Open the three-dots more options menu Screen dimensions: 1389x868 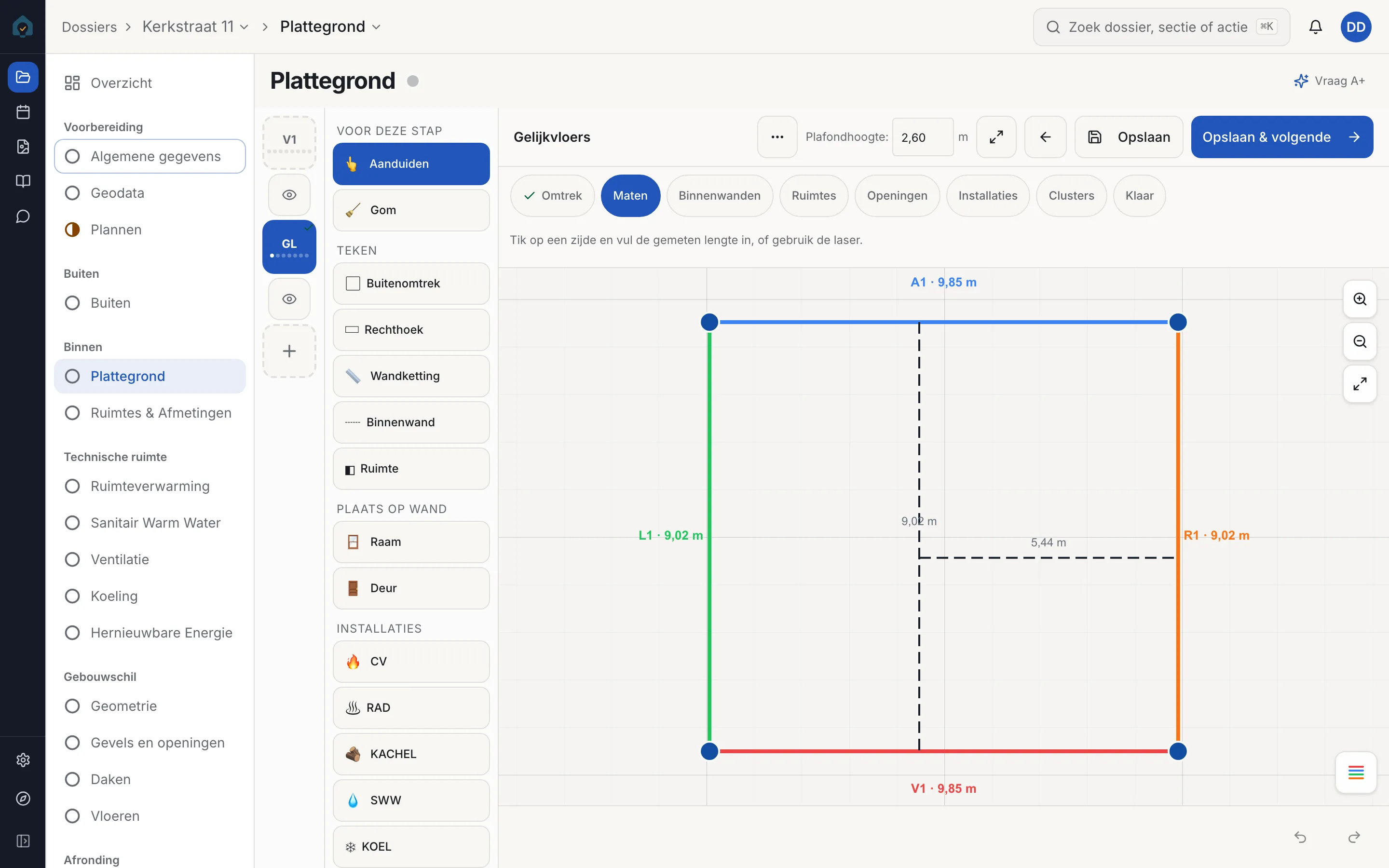[777, 137]
